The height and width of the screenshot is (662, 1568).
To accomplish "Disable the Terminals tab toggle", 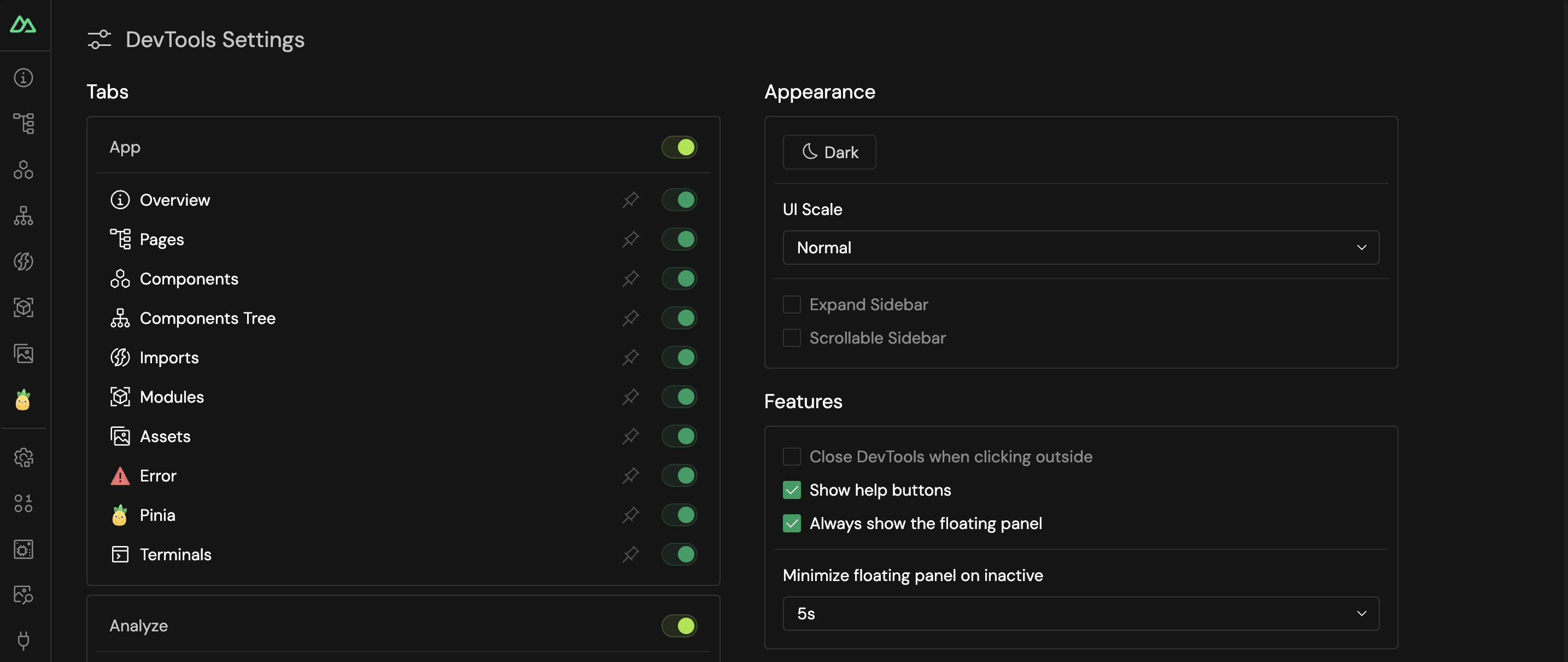I will coord(680,554).
